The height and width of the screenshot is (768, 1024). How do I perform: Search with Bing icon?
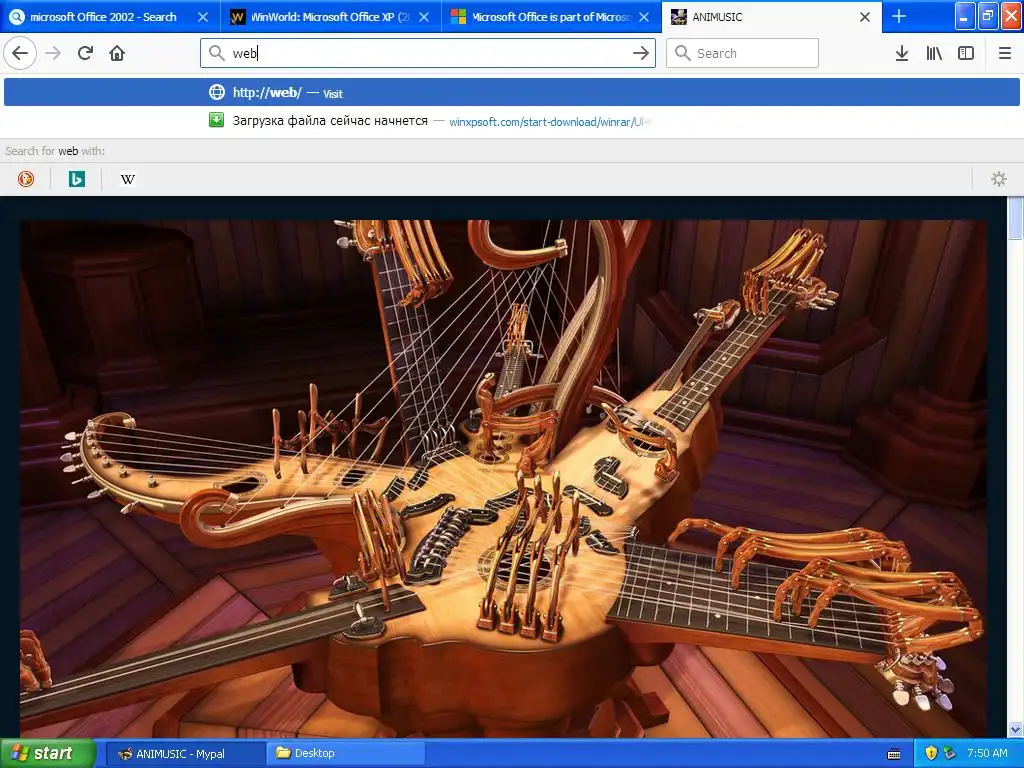77,179
